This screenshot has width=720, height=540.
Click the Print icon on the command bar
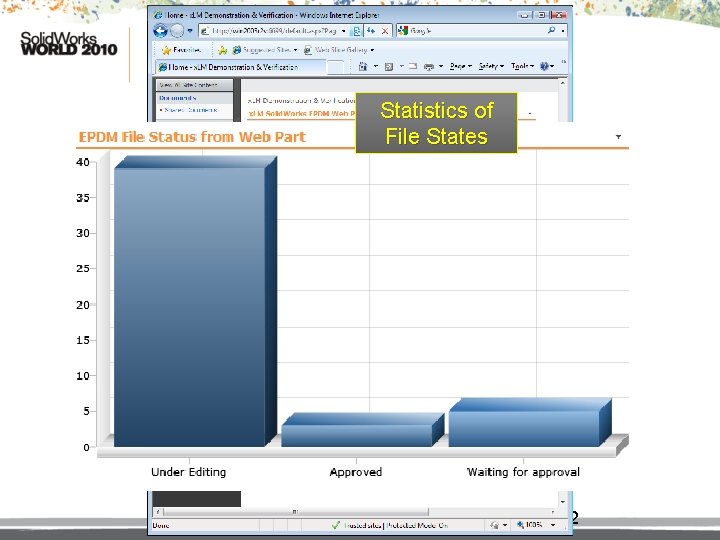tap(429, 67)
